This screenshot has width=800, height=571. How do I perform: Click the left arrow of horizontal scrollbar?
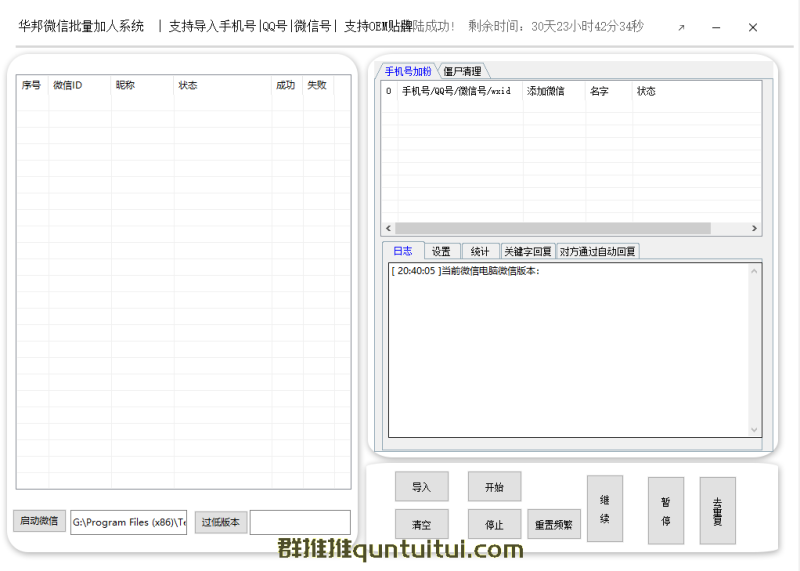coord(388,229)
